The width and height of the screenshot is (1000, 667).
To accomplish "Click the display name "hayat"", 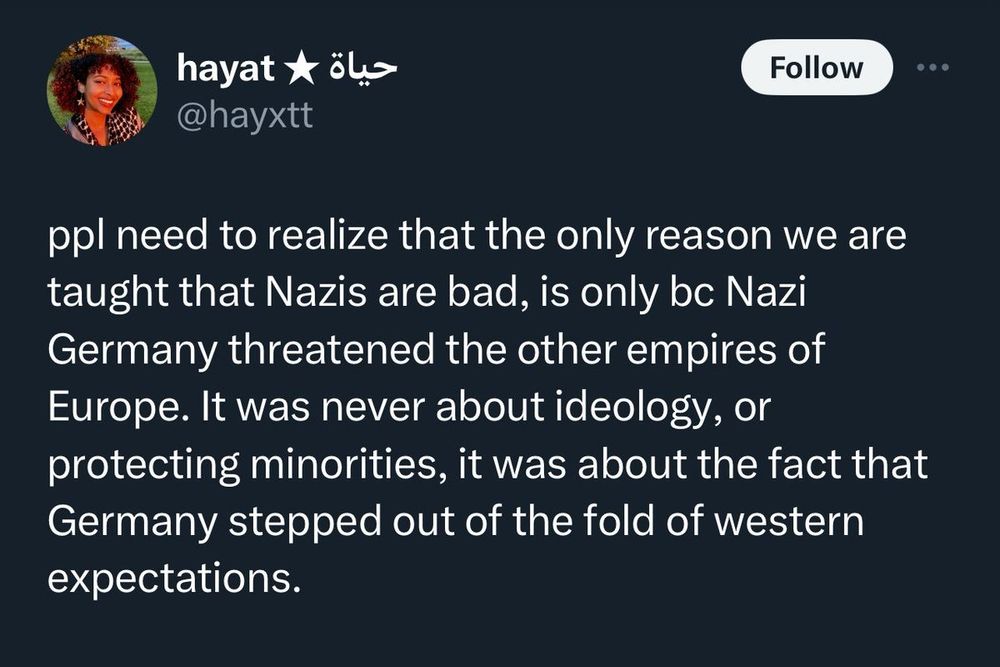I will pyautogui.click(x=226, y=68).
